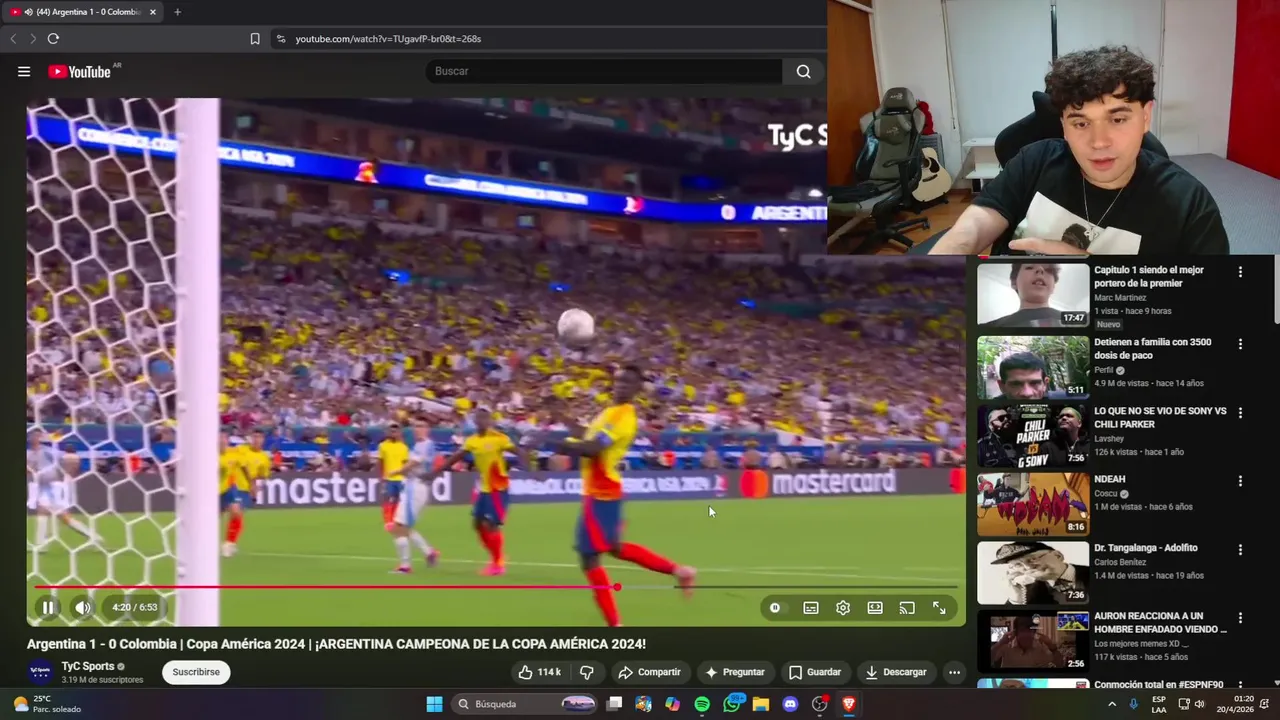Viewport: 1280px width, 720px height.
Task: Open the Windows Start menu
Action: click(434, 704)
